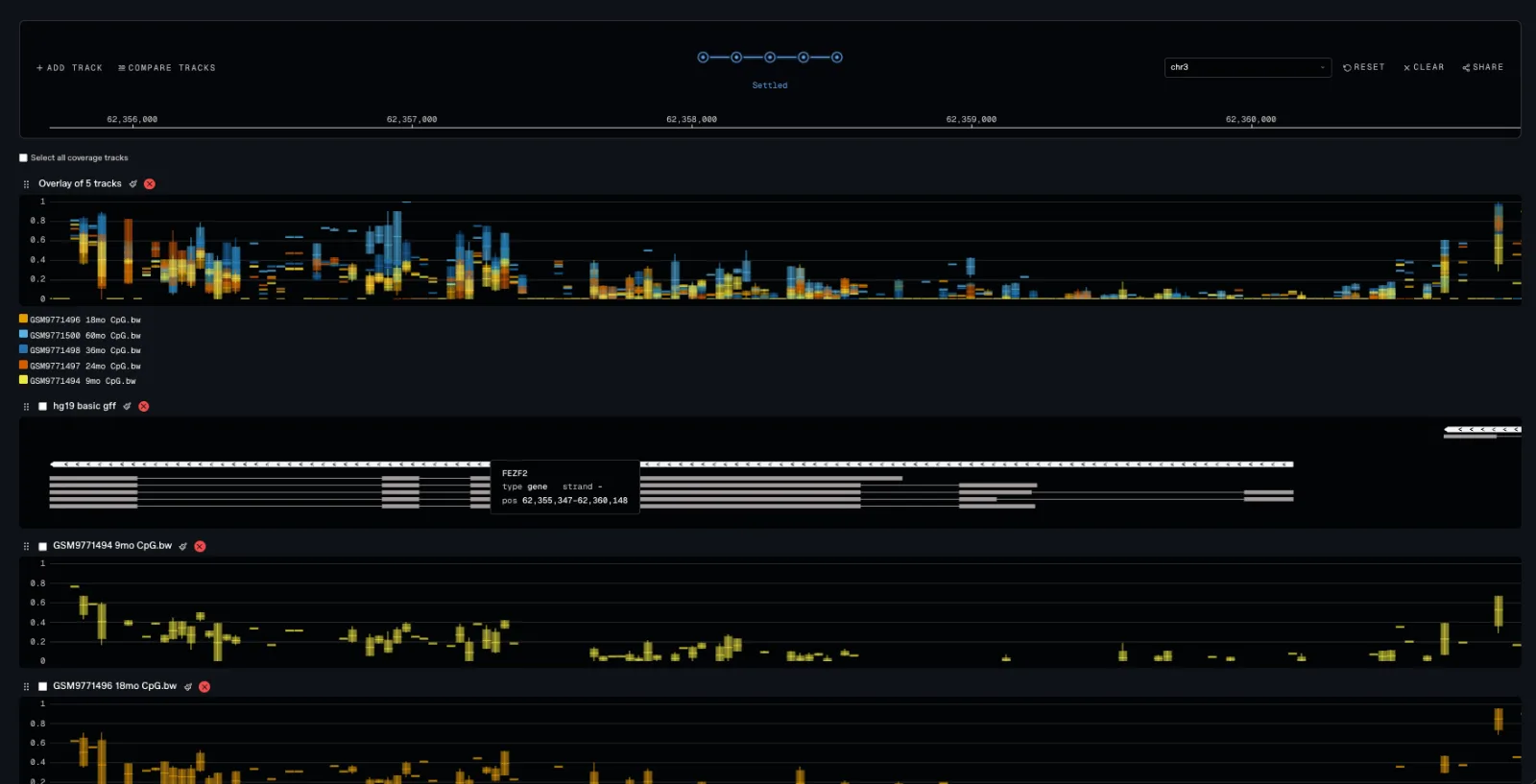Click the small gene arrow bar at far right of gff track

[1482, 430]
